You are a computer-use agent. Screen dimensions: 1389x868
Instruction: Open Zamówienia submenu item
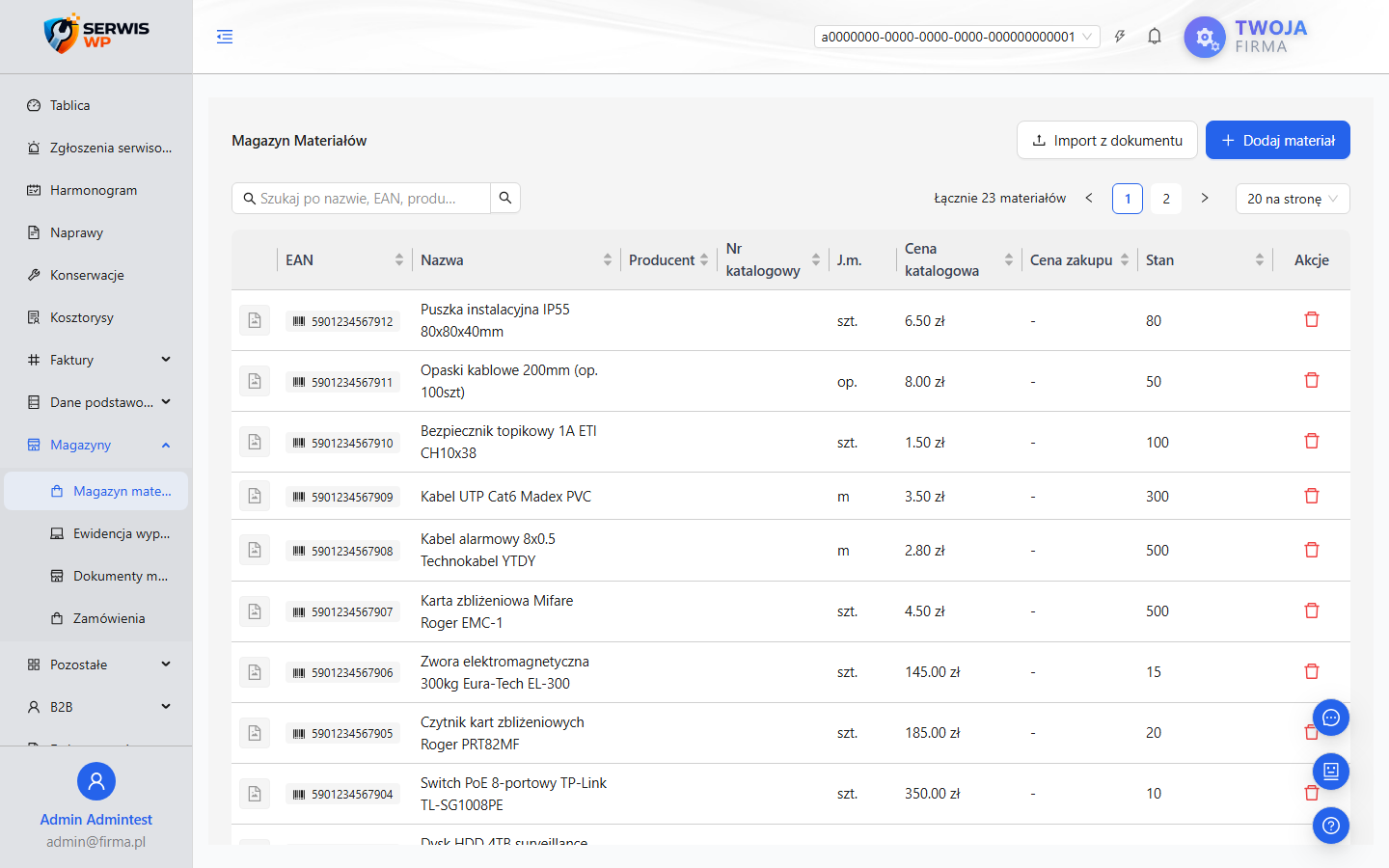click(x=96, y=618)
